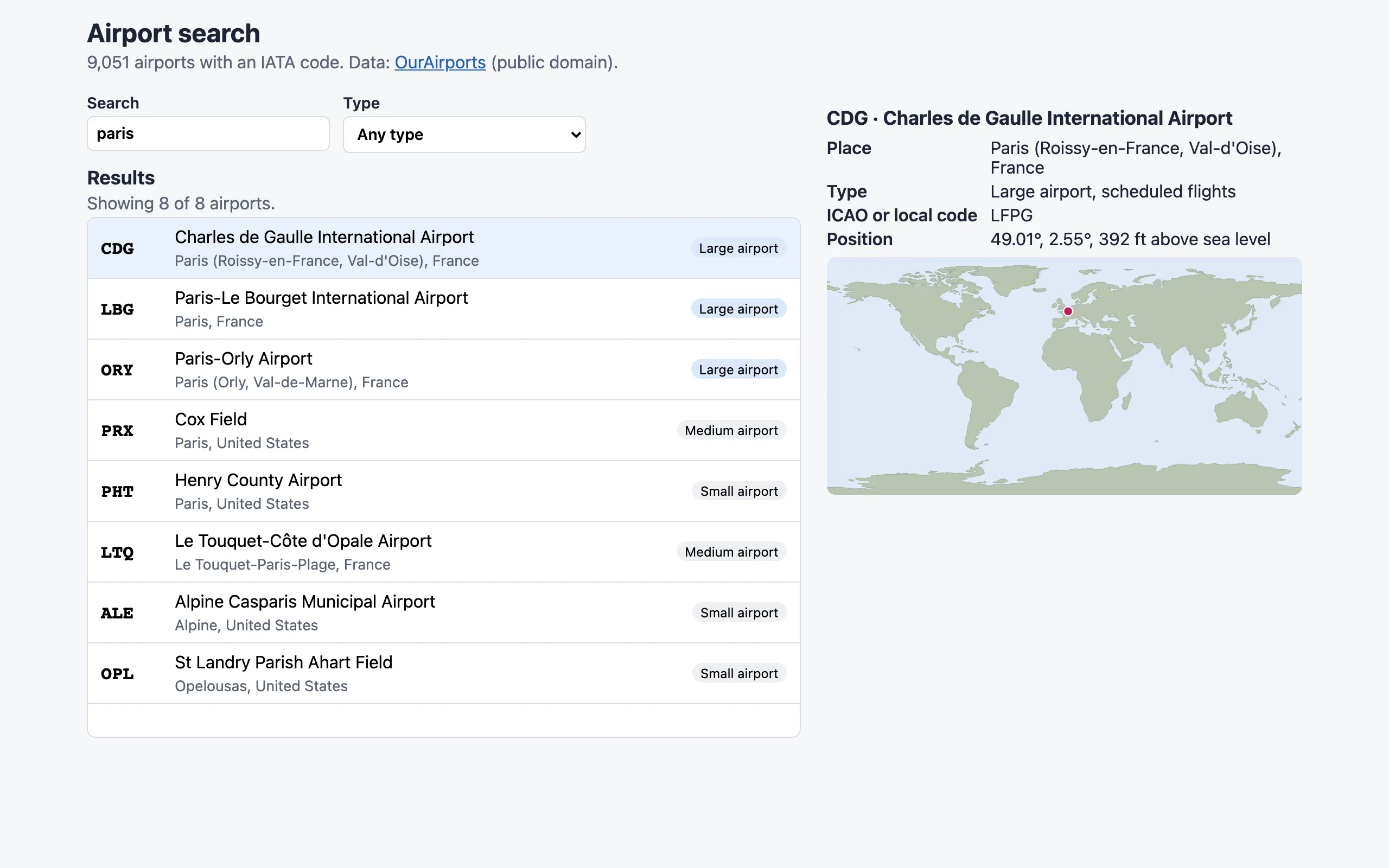Image resolution: width=1389 pixels, height=868 pixels.
Task: Click the Search input containing 'paris'
Action: tap(208, 134)
